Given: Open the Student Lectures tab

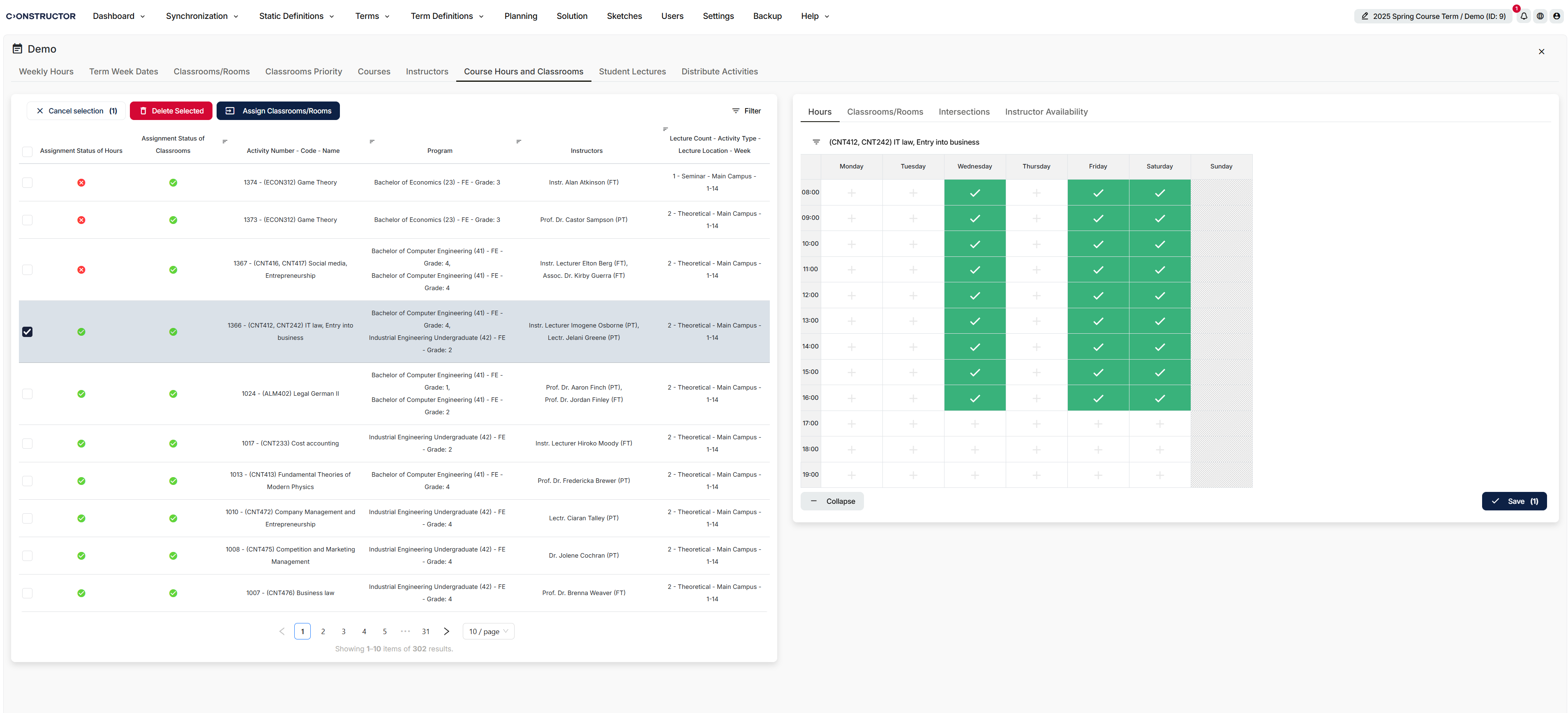Looking at the screenshot, I should click(632, 72).
